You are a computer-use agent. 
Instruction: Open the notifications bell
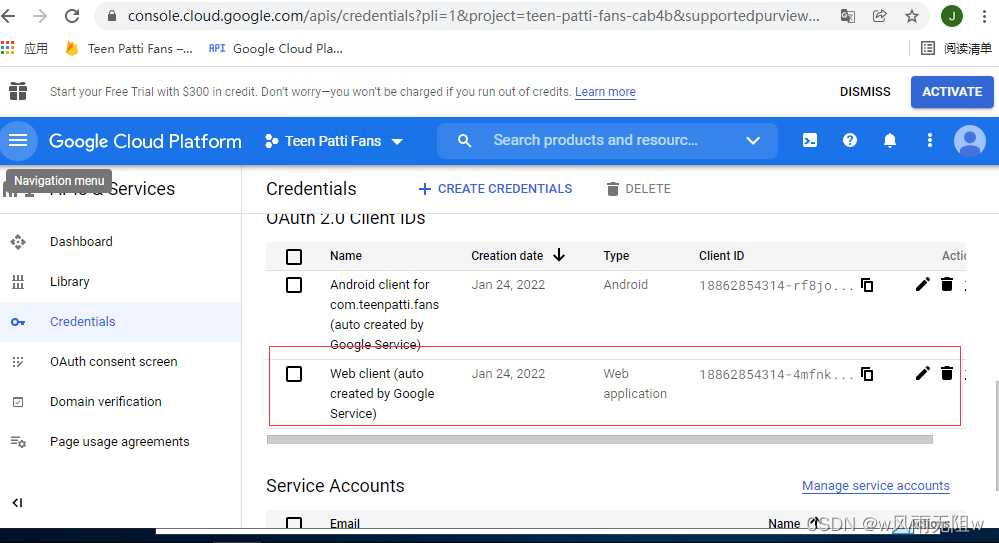tap(890, 141)
